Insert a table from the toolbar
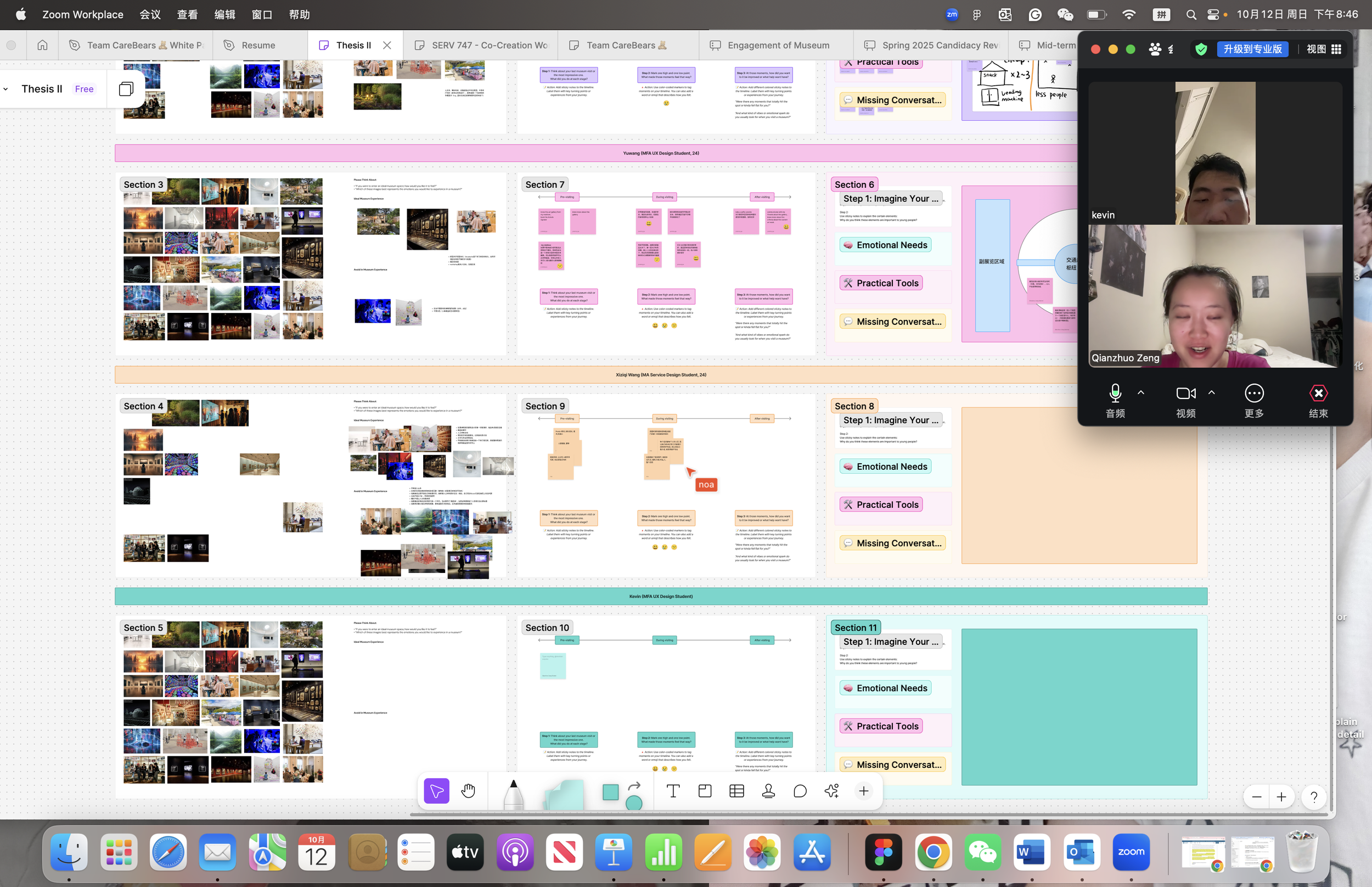Viewport: 1372px width, 887px height. point(736,791)
